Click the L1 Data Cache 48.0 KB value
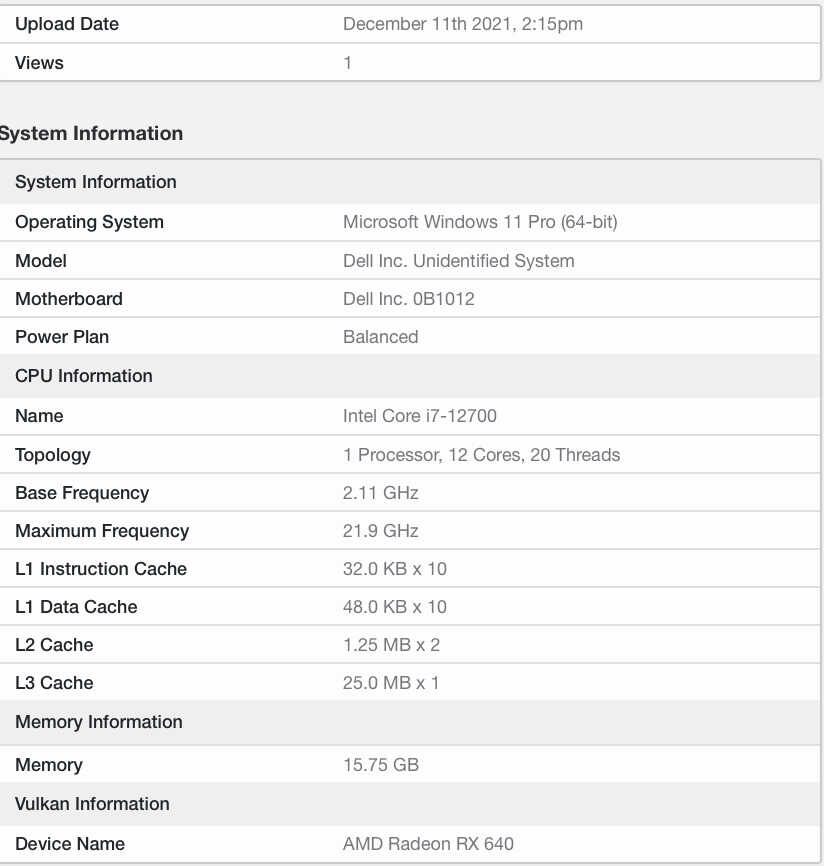Screen dimensions: 824x866 (394, 607)
